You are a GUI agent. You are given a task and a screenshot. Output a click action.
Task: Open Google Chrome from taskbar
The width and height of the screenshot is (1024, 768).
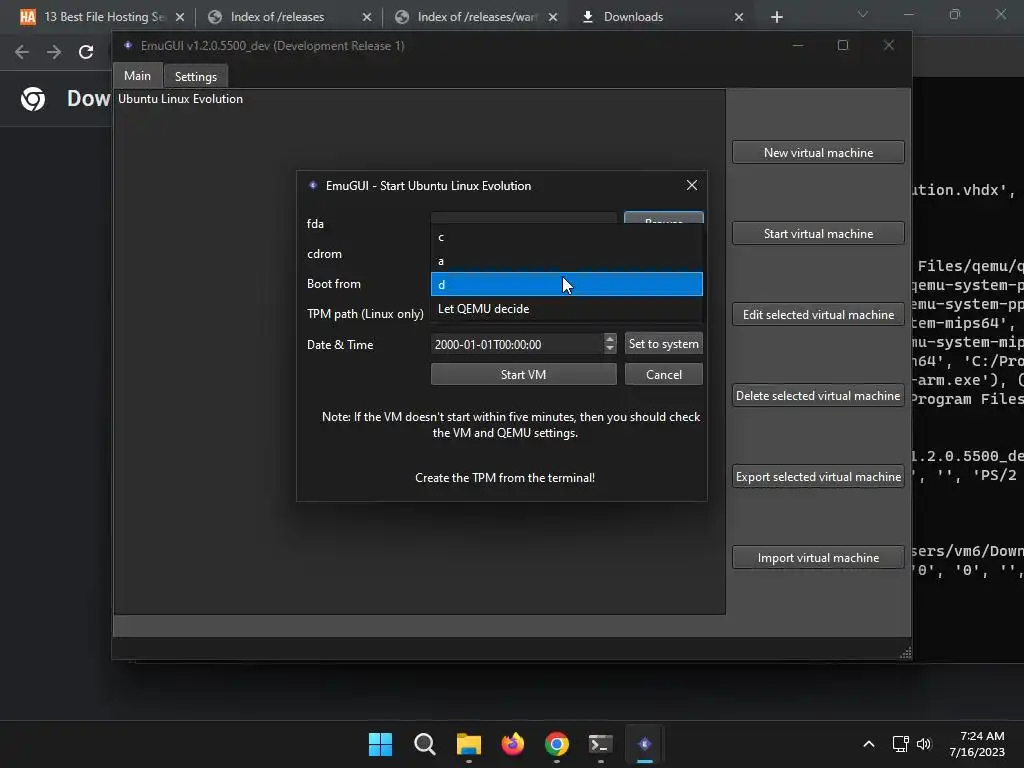(x=556, y=744)
